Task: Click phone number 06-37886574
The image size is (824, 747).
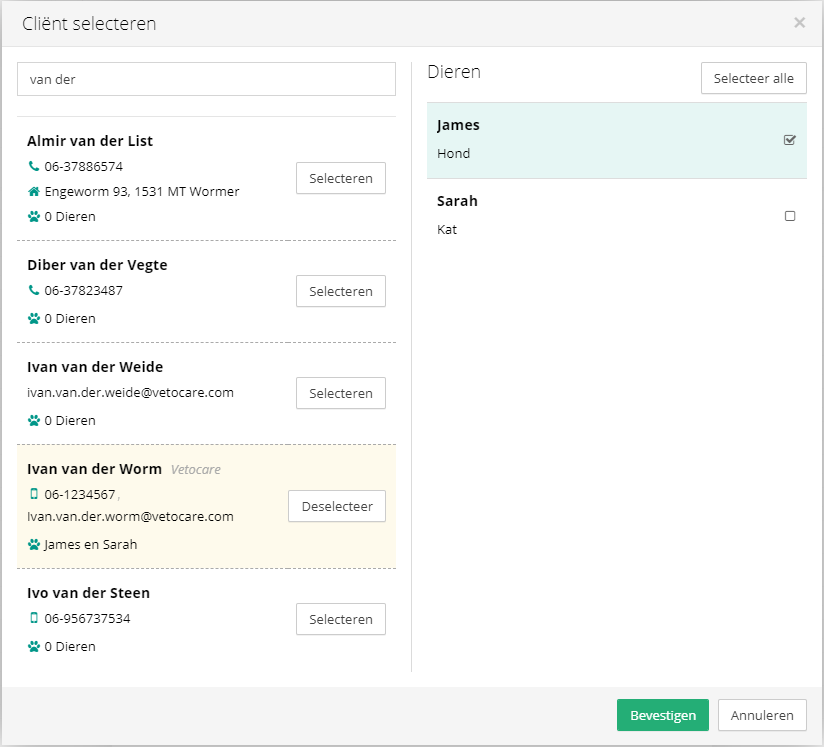Action: point(84,167)
